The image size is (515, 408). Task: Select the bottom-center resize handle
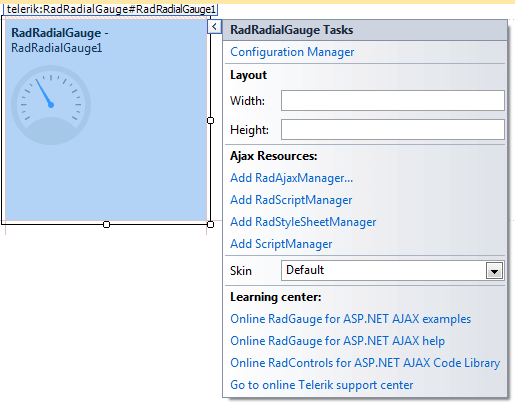(x=106, y=224)
